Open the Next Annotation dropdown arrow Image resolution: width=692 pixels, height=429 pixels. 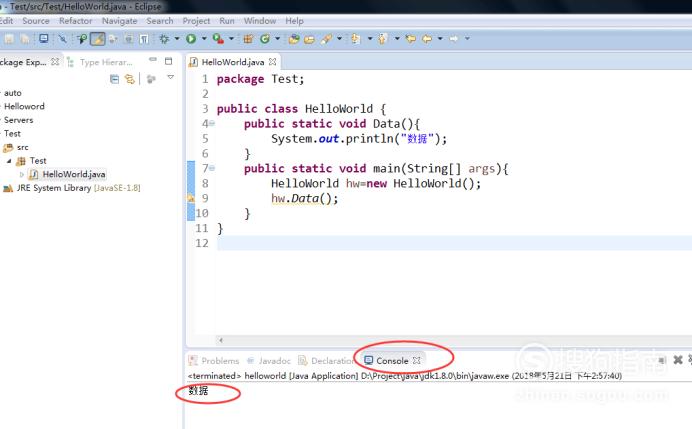coord(370,39)
